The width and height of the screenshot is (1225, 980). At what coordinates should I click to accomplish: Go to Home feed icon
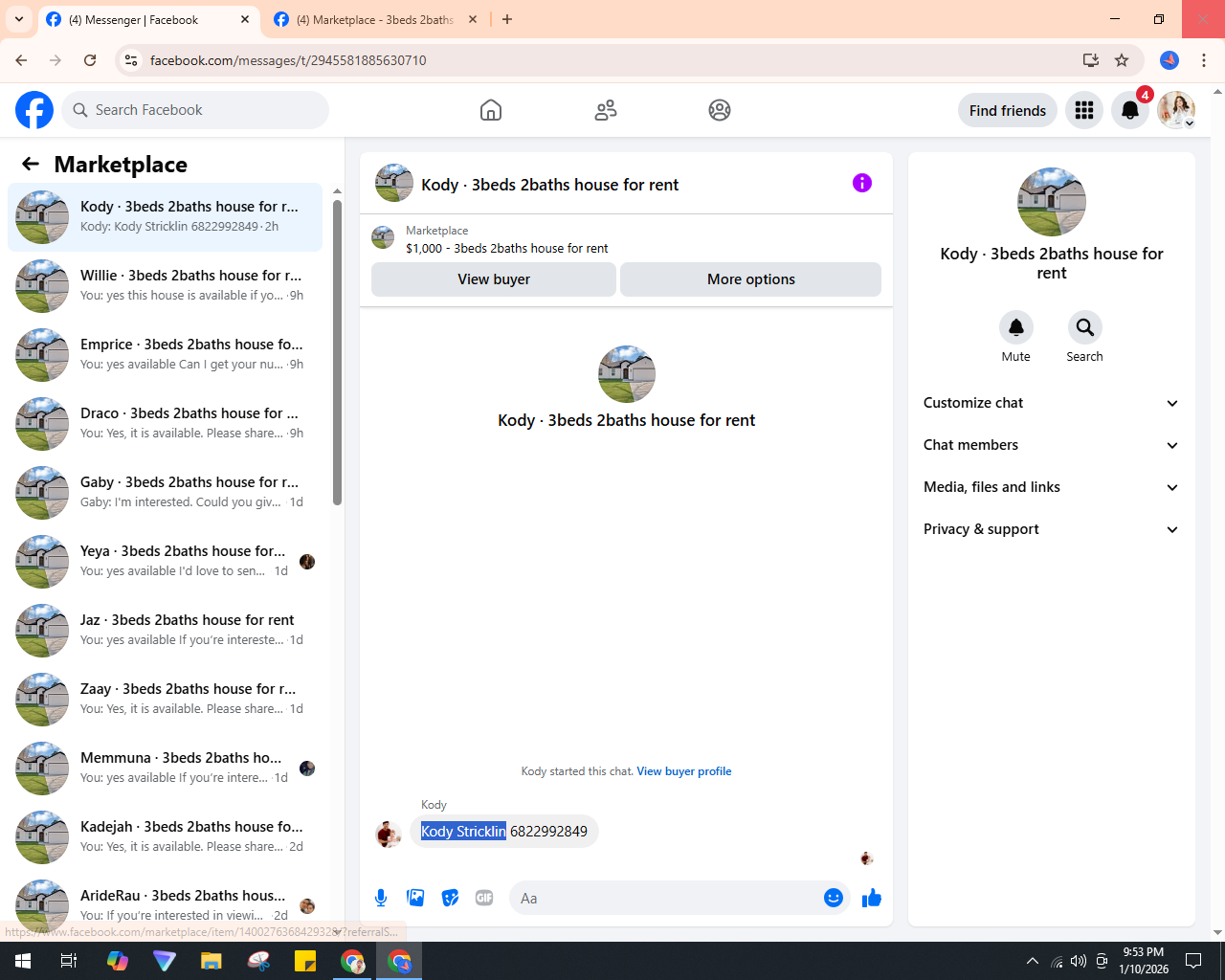tap(491, 110)
